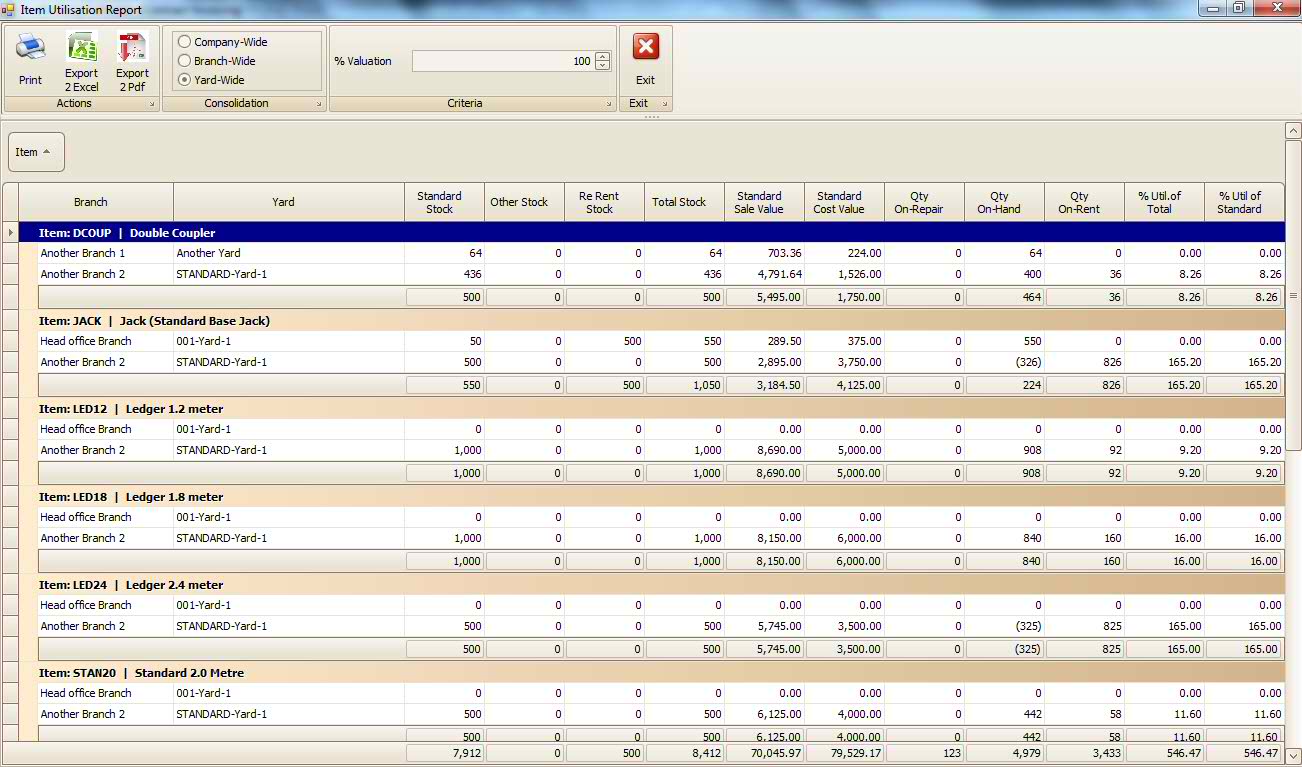Screen dimensions: 1302x767
Task: Increase % Valuation with up arrow
Action: point(603,56)
